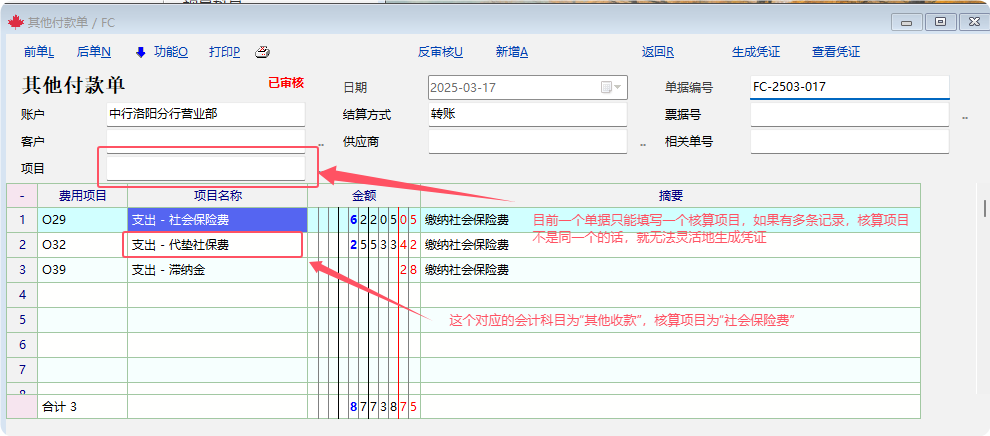Minimize the 其他付款单 window
Viewport: 990px width, 436px height.
908,20
